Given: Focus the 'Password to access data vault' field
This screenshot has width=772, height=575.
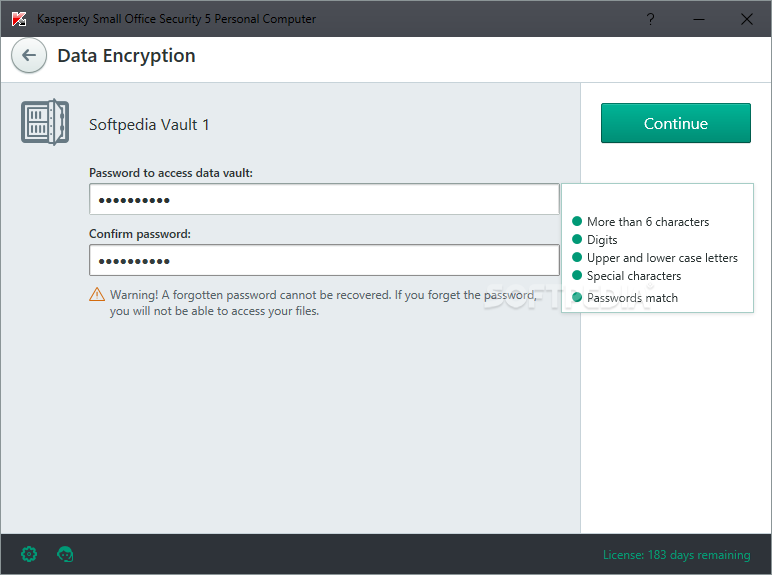Looking at the screenshot, I should pos(324,199).
